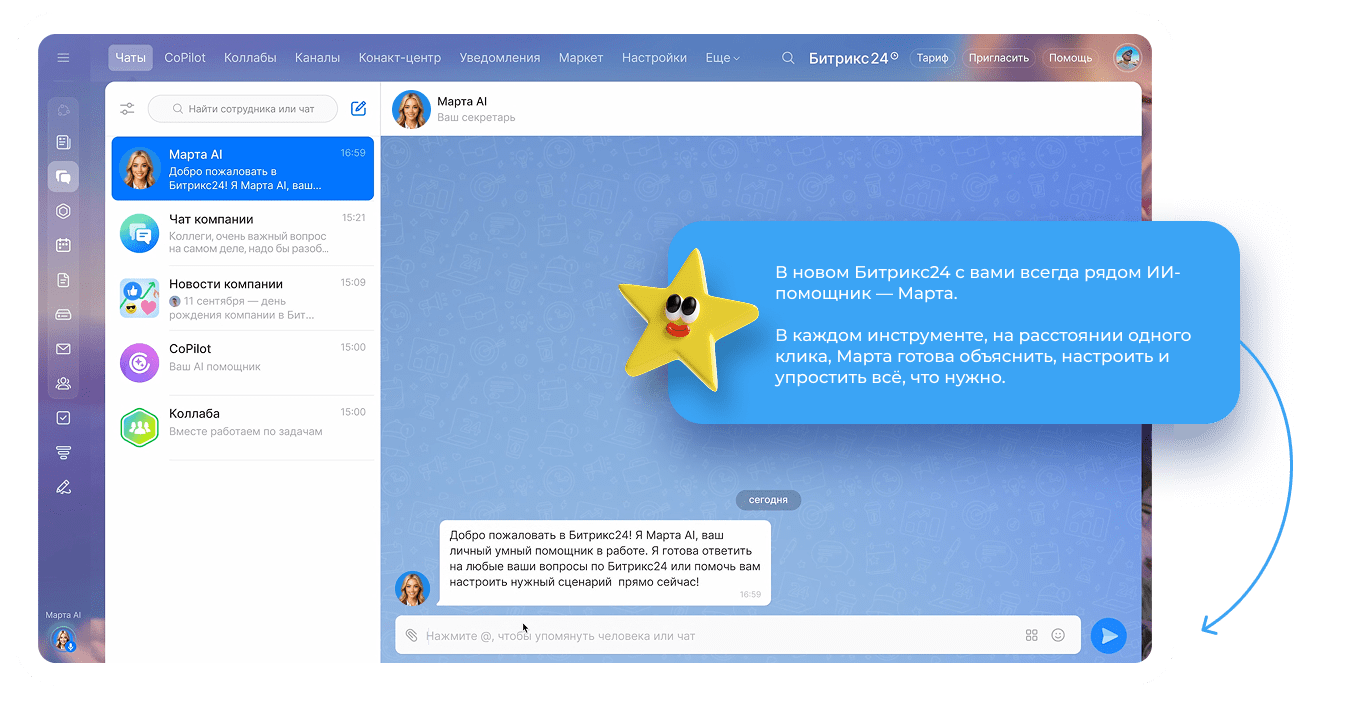The image size is (1347, 705).
Task: Open the apps grid icon in the message box
Action: 1032,635
